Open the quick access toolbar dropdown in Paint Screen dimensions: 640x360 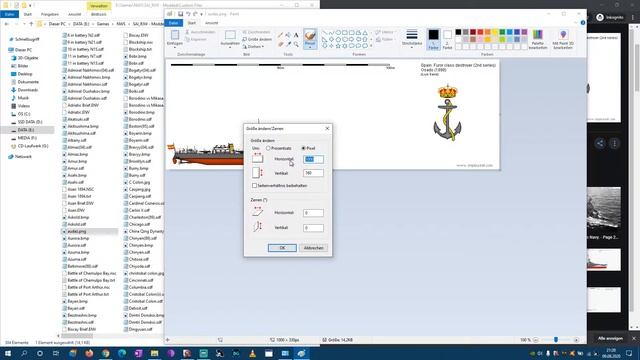(x=202, y=14)
